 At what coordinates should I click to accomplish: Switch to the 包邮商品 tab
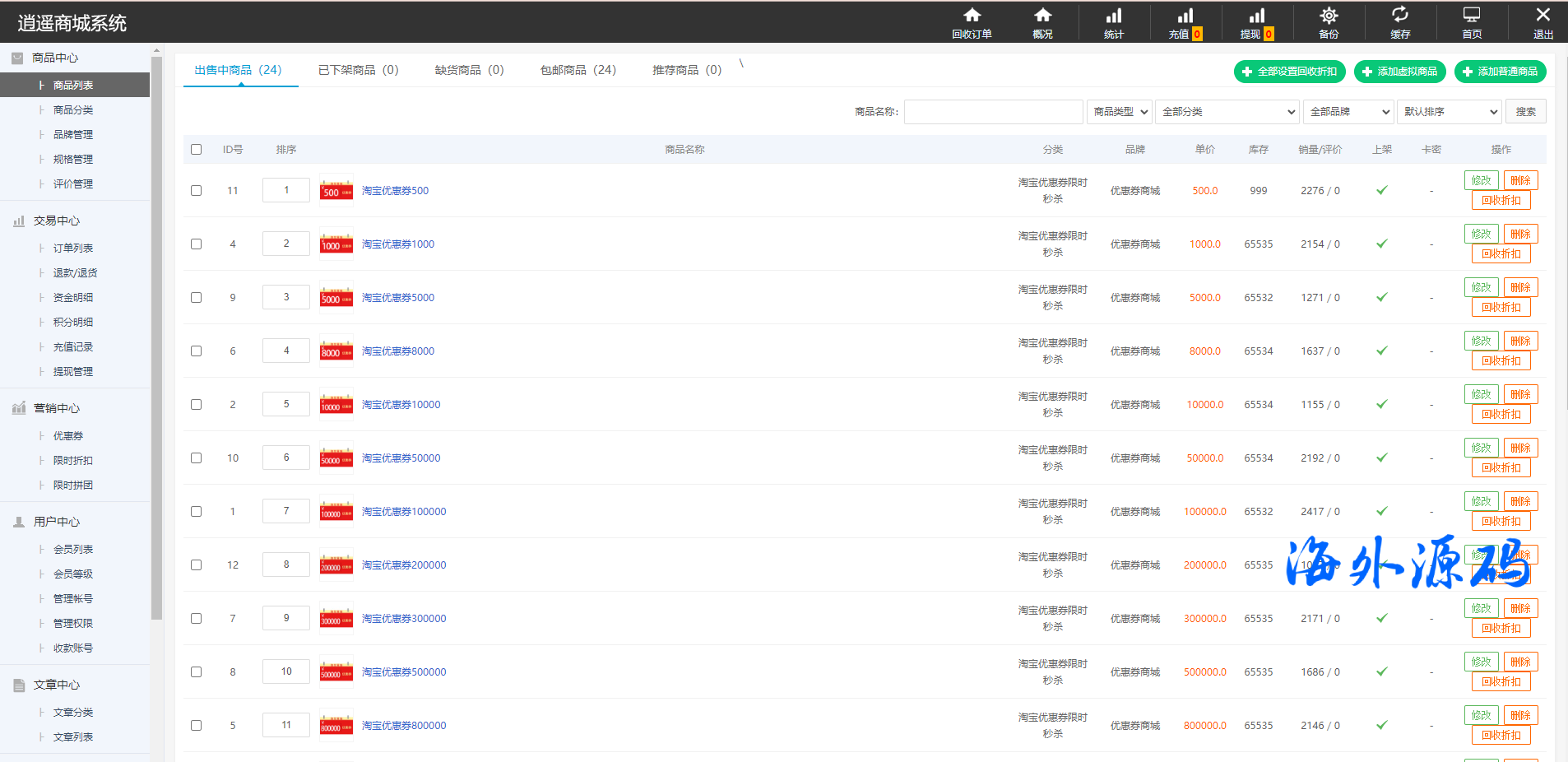click(578, 70)
